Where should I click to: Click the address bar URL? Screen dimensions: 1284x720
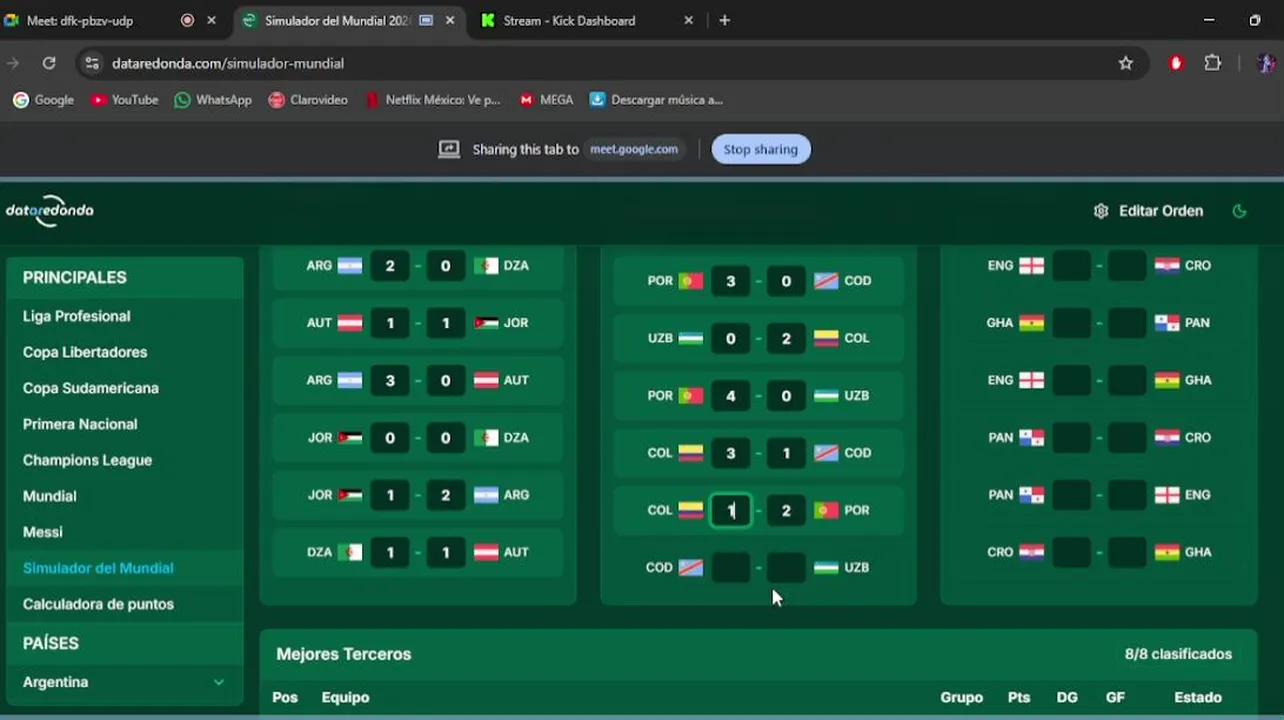tap(228, 63)
